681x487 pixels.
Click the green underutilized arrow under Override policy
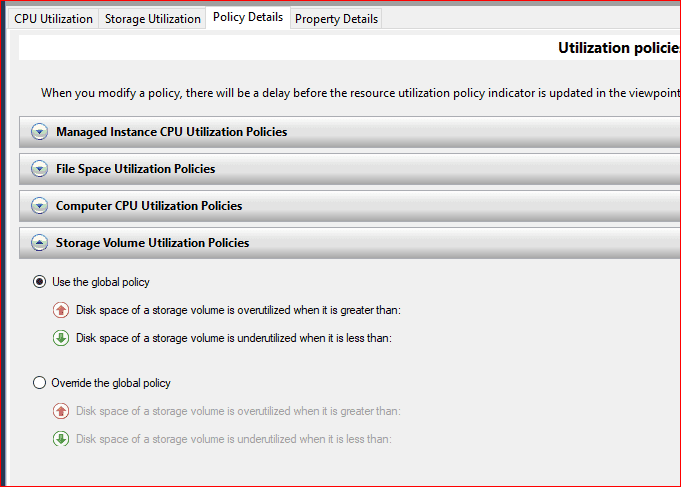pyautogui.click(x=61, y=439)
